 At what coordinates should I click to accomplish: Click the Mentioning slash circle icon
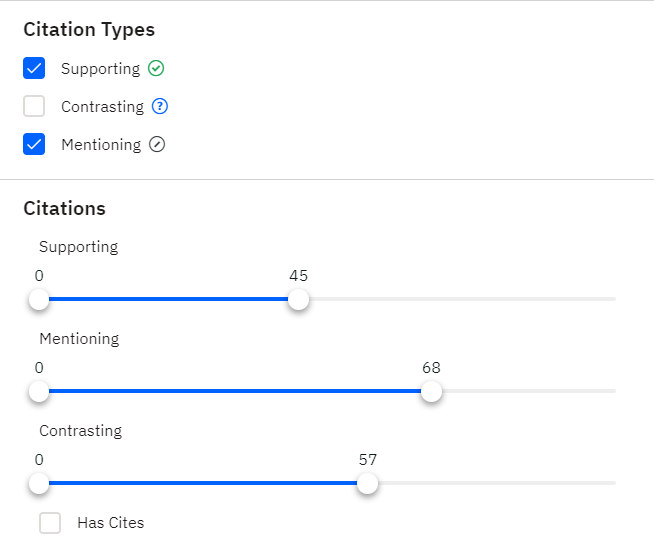coord(157,144)
